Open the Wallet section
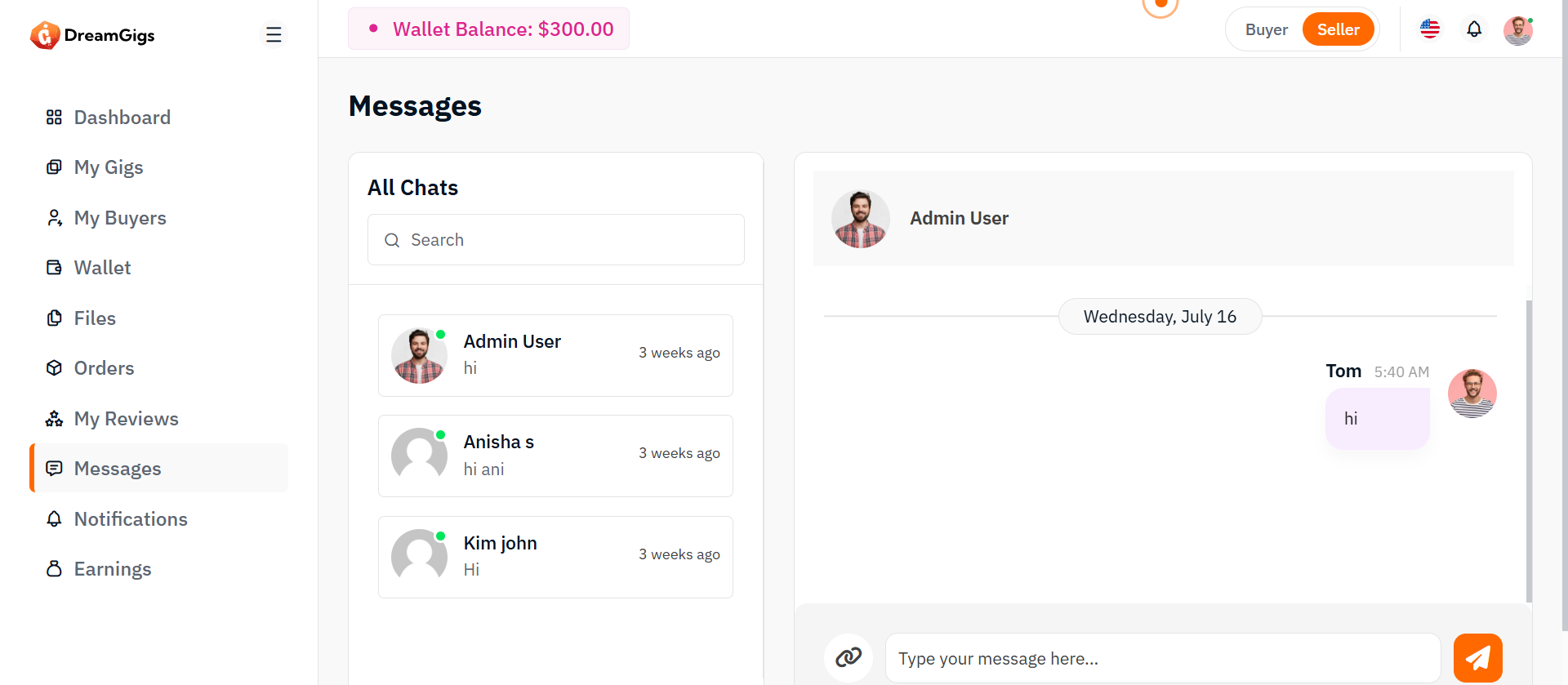 tap(102, 268)
